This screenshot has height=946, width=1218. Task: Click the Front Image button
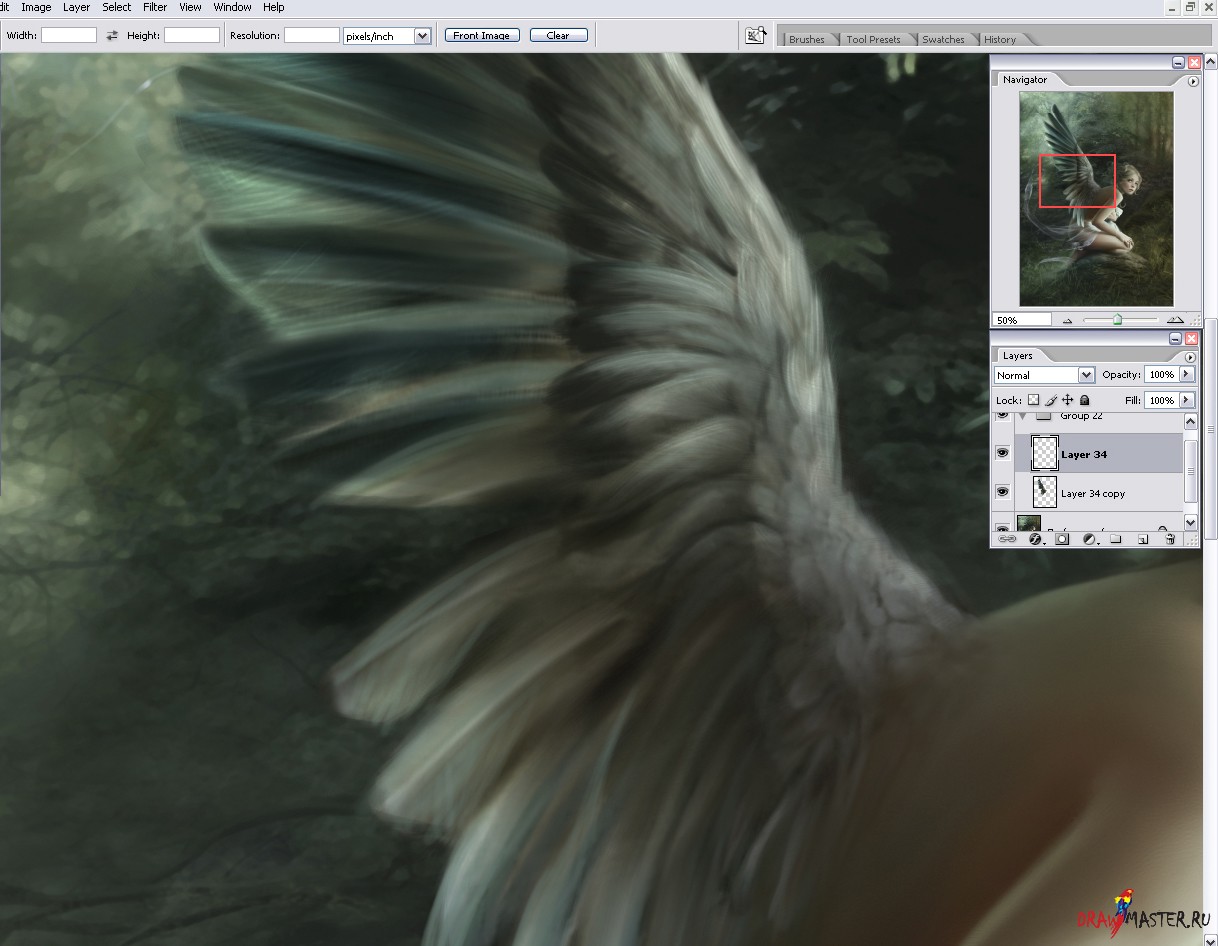tap(482, 36)
